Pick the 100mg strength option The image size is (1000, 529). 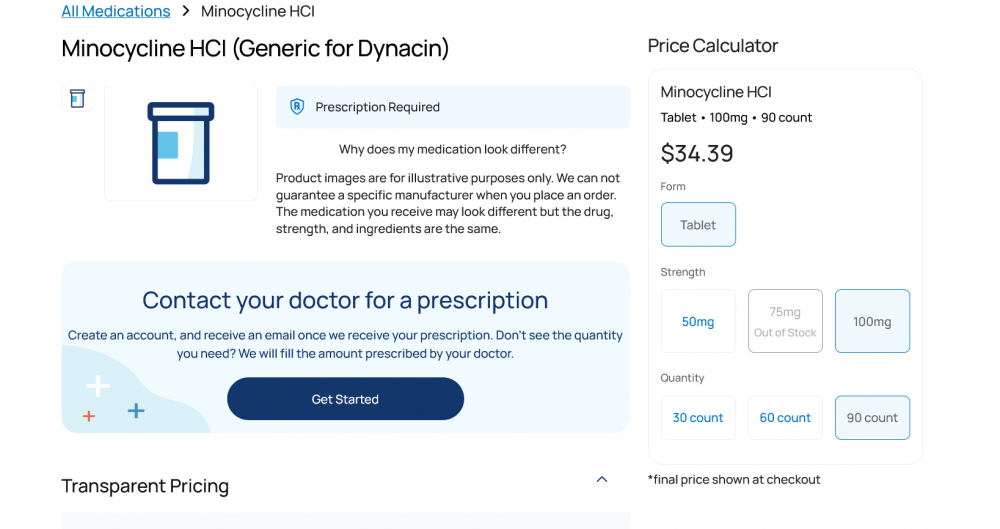872,321
